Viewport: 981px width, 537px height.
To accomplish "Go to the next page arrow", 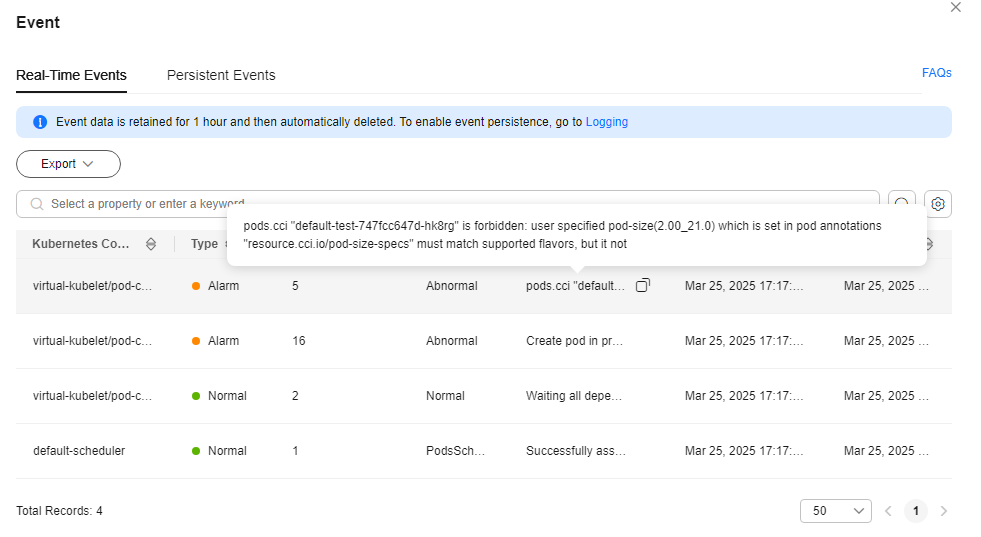I will [x=943, y=511].
